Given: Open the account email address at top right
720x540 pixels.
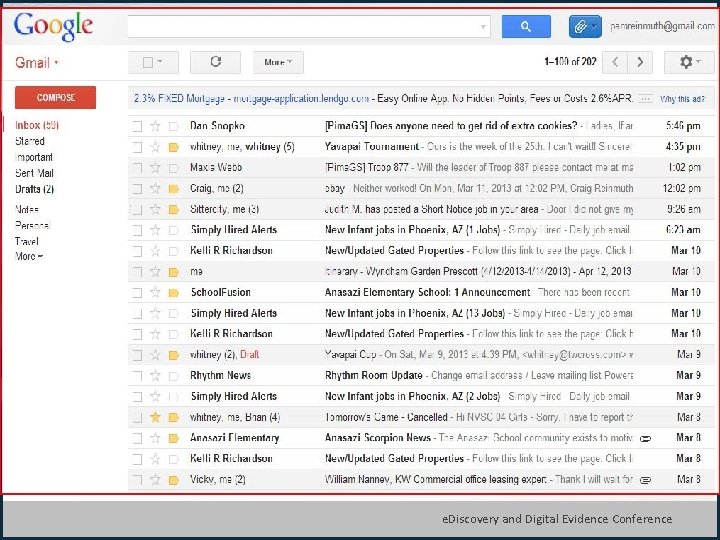Looking at the screenshot, I should (x=662, y=26).
